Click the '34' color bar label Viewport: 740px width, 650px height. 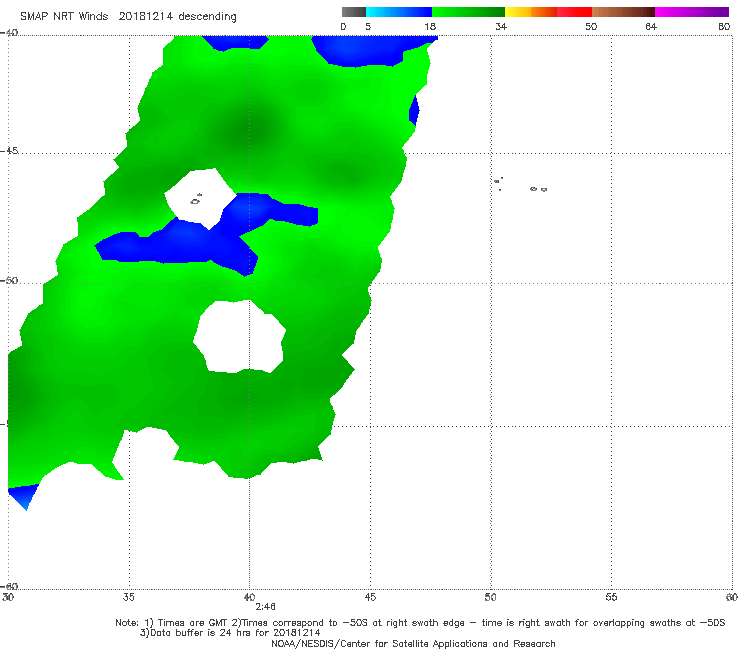501,27
